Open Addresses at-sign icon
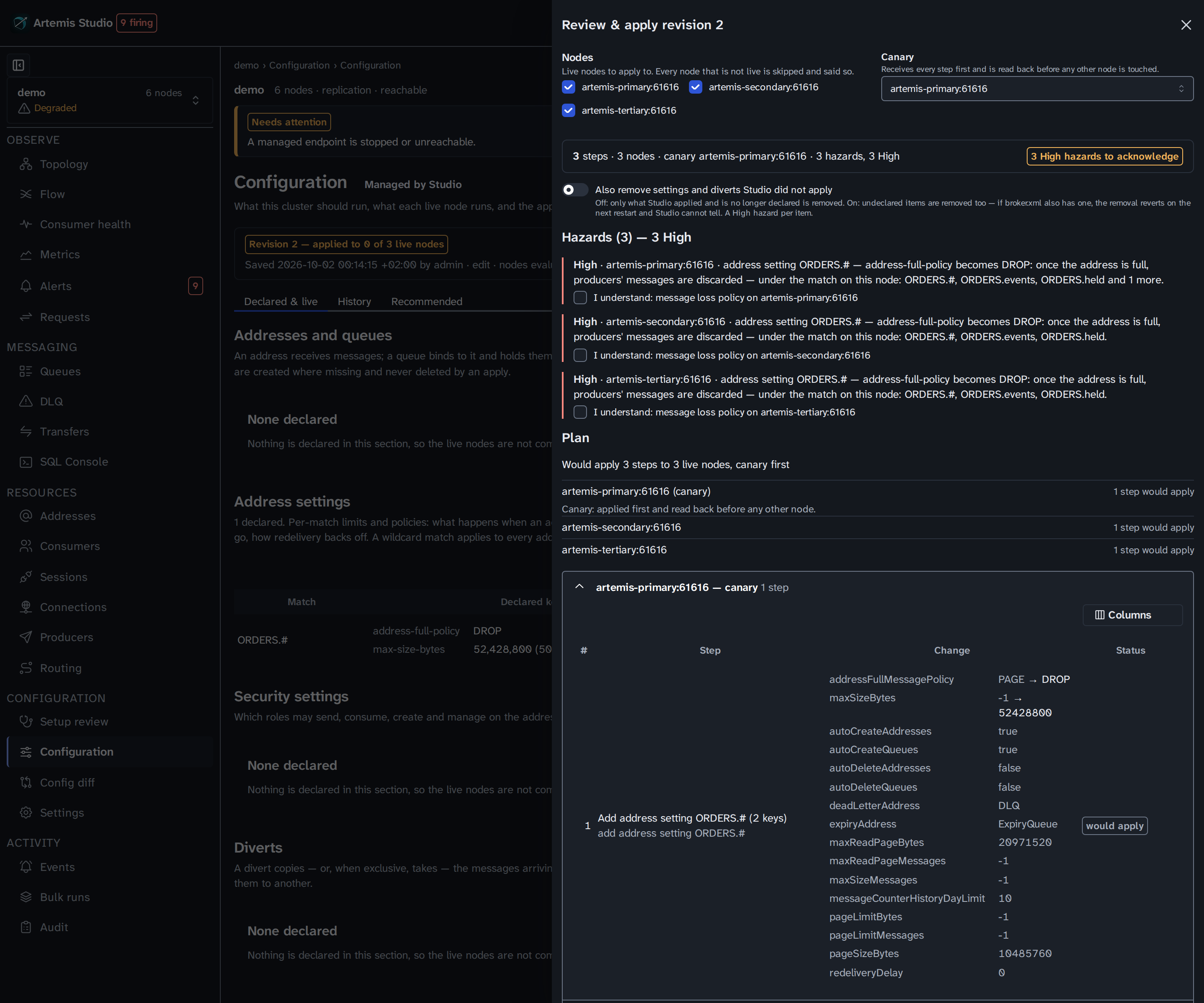1204x1003 pixels. coord(26,516)
